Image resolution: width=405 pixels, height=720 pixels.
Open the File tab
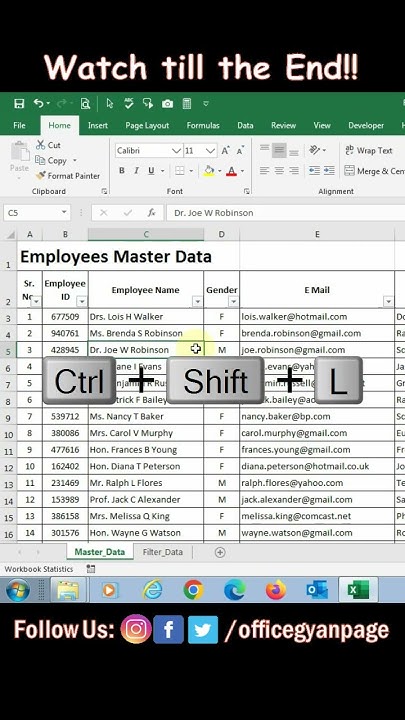coord(19,125)
